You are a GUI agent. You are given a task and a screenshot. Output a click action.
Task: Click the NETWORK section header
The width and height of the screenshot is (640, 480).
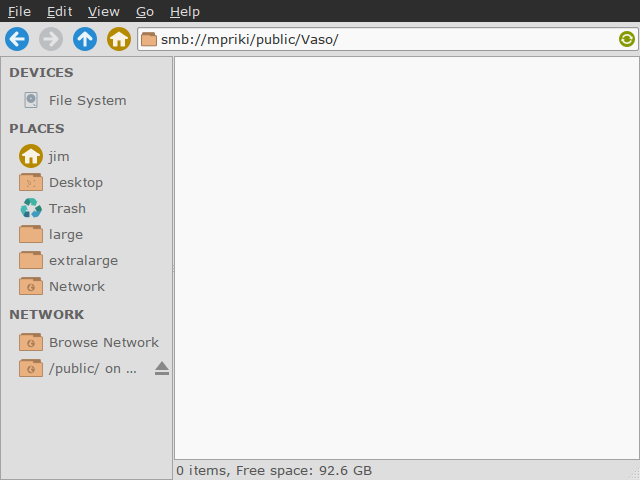[x=47, y=314]
